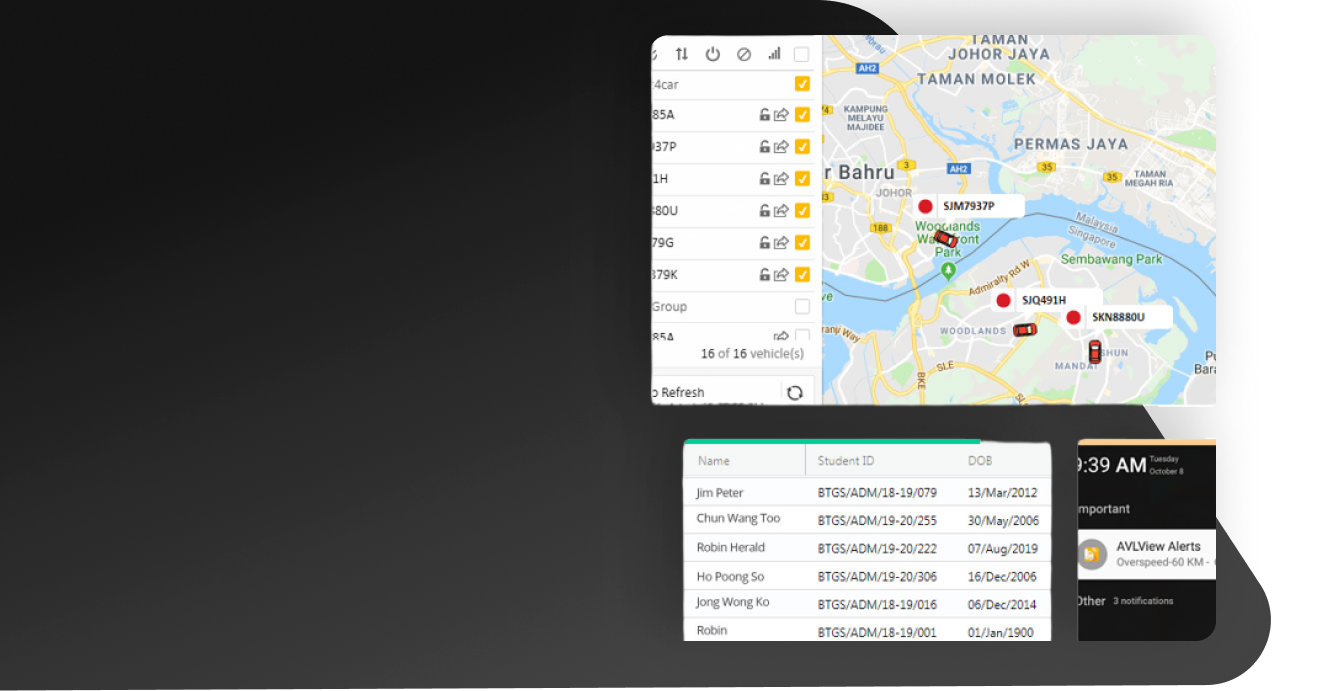Viewport: 1326px width, 691px height.
Task: Toggle the select-all checkbox in list header
Action: [x=801, y=55]
